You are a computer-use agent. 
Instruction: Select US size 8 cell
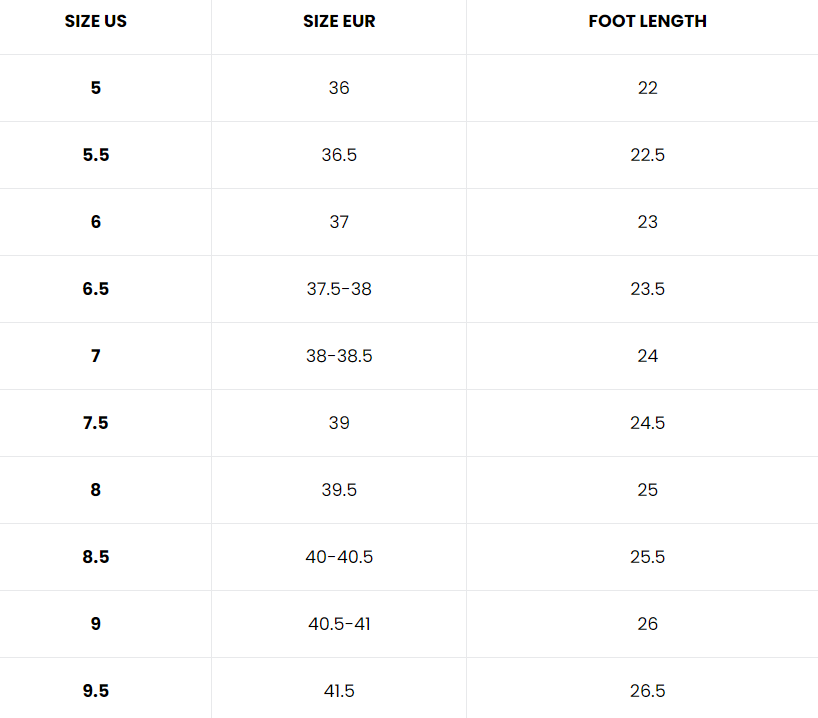[96, 490]
